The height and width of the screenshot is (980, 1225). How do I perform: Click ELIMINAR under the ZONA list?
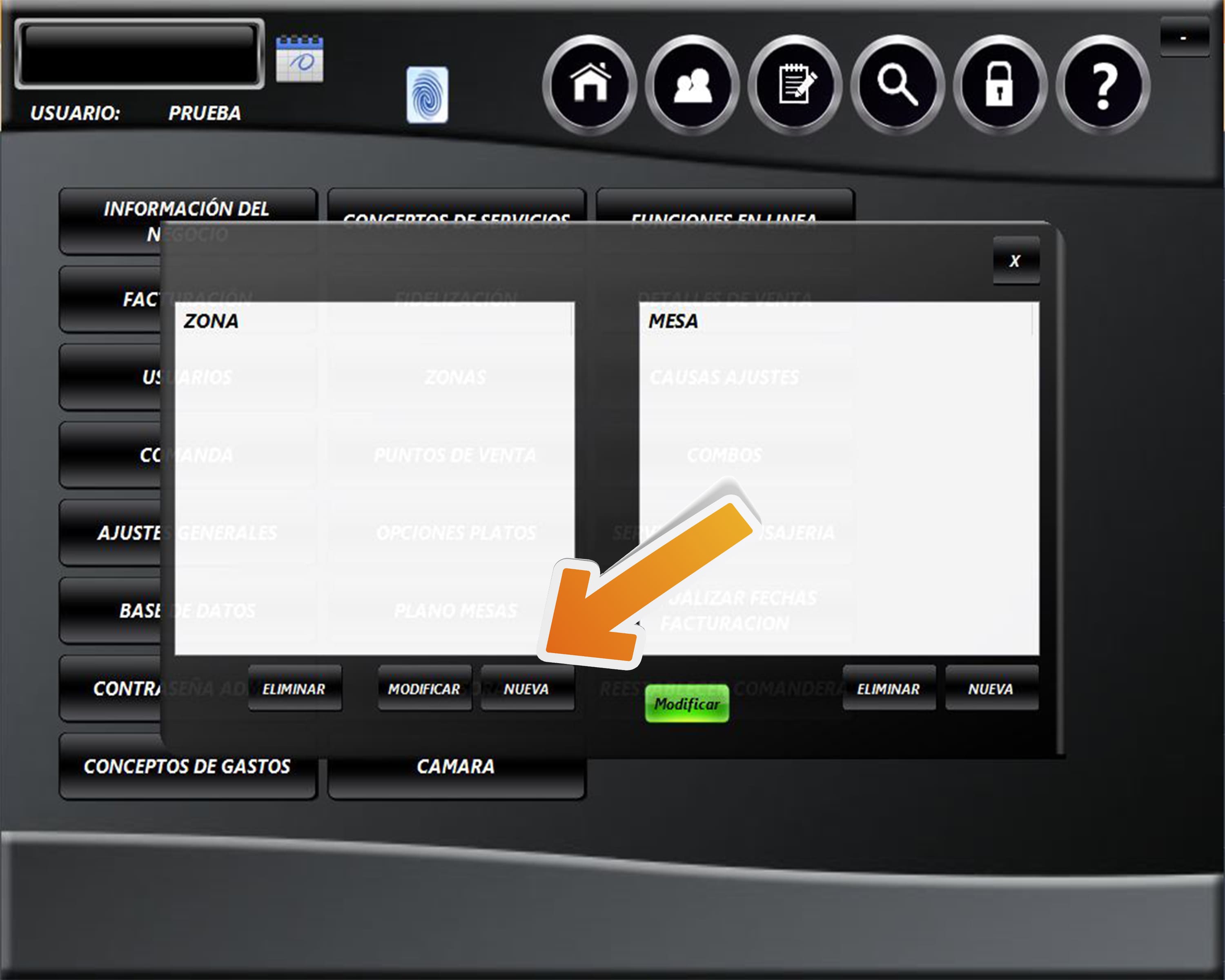(x=294, y=688)
